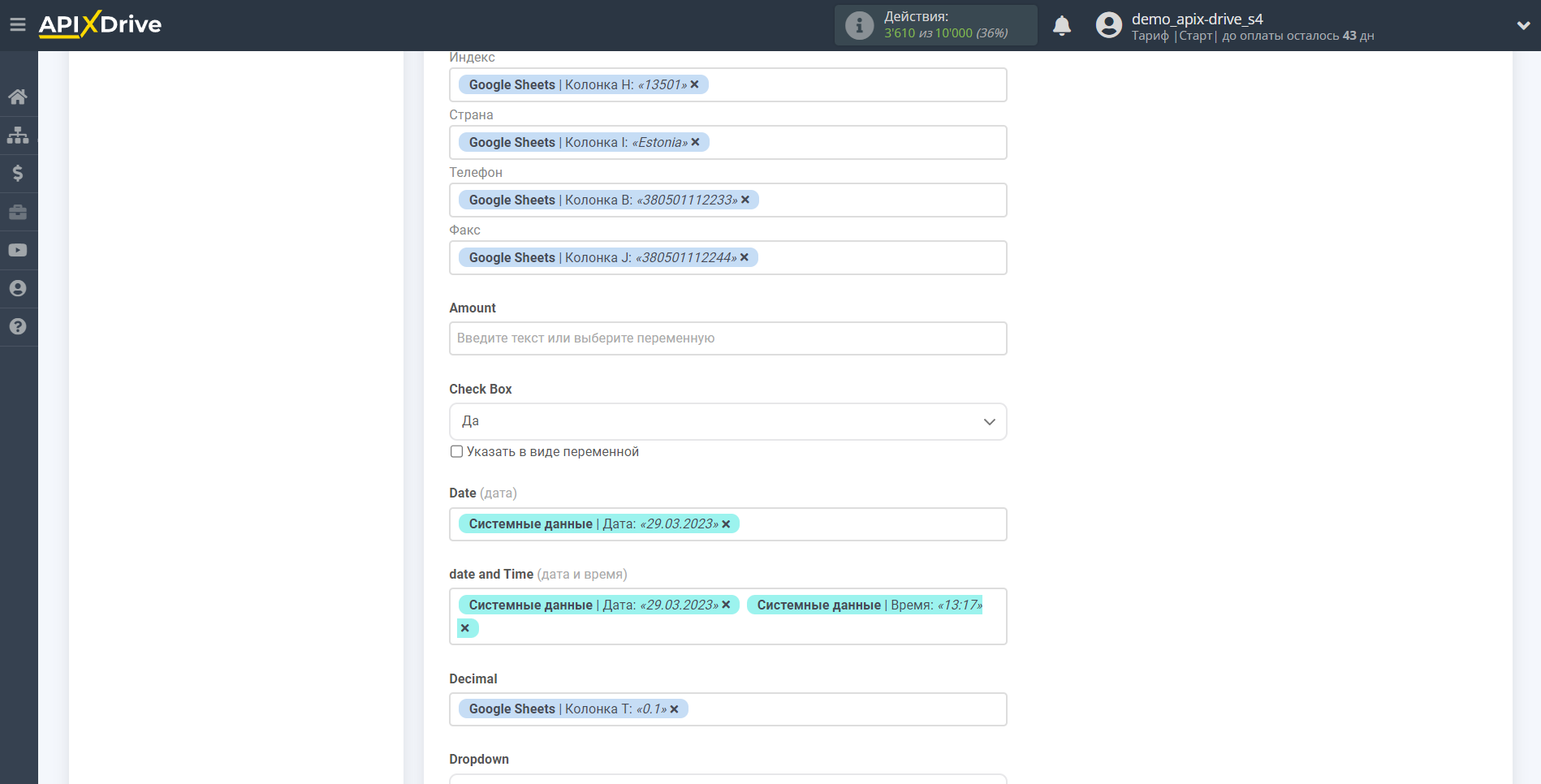
Task: Remove the Колонка H 13501 tag
Action: pyautogui.click(x=694, y=84)
